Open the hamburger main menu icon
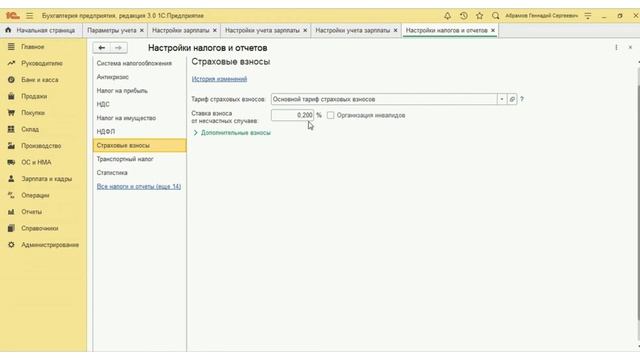 point(29,16)
